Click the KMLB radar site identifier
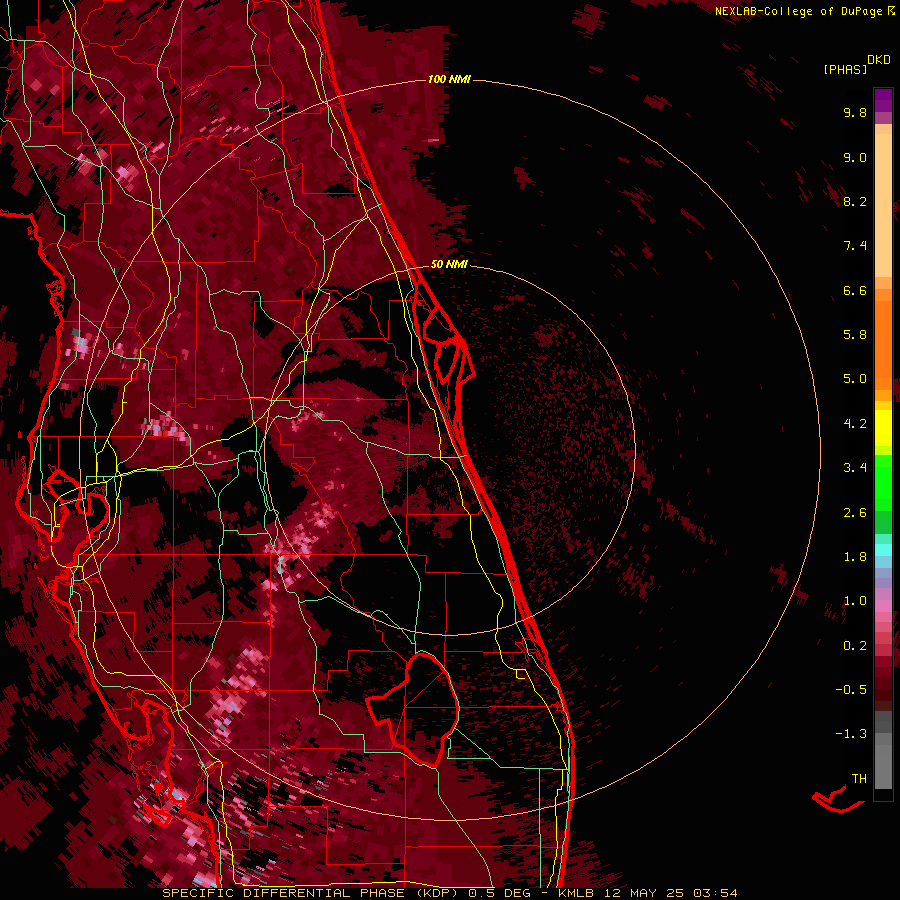This screenshot has height=900, width=900. click(x=576, y=893)
